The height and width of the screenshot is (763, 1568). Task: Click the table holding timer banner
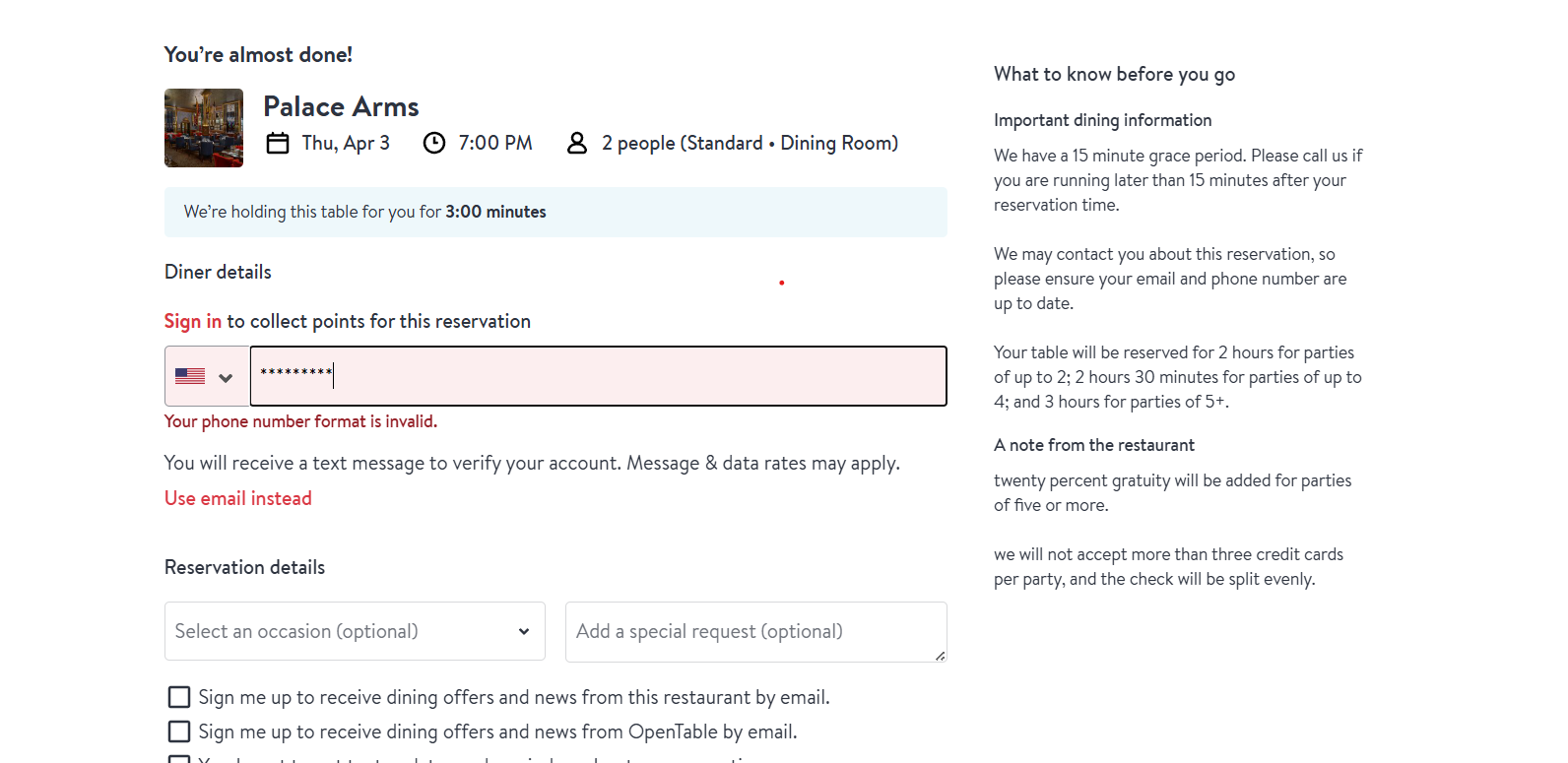click(x=555, y=212)
